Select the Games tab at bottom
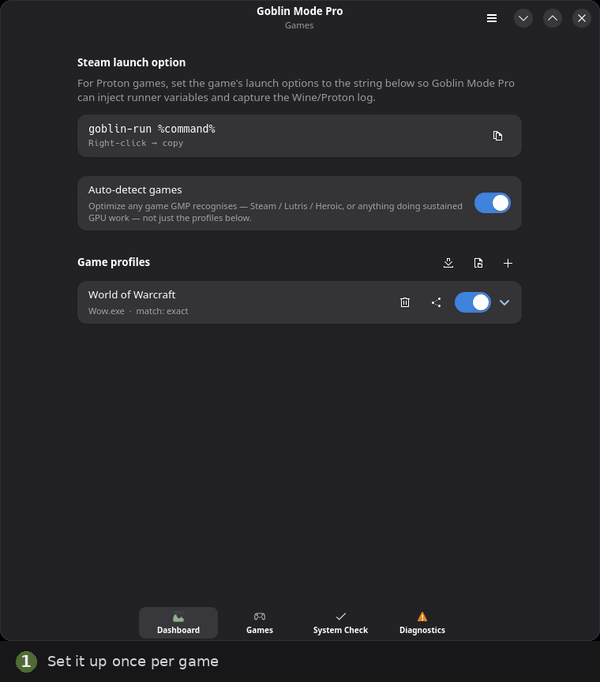This screenshot has height=682, width=600. 259,623
